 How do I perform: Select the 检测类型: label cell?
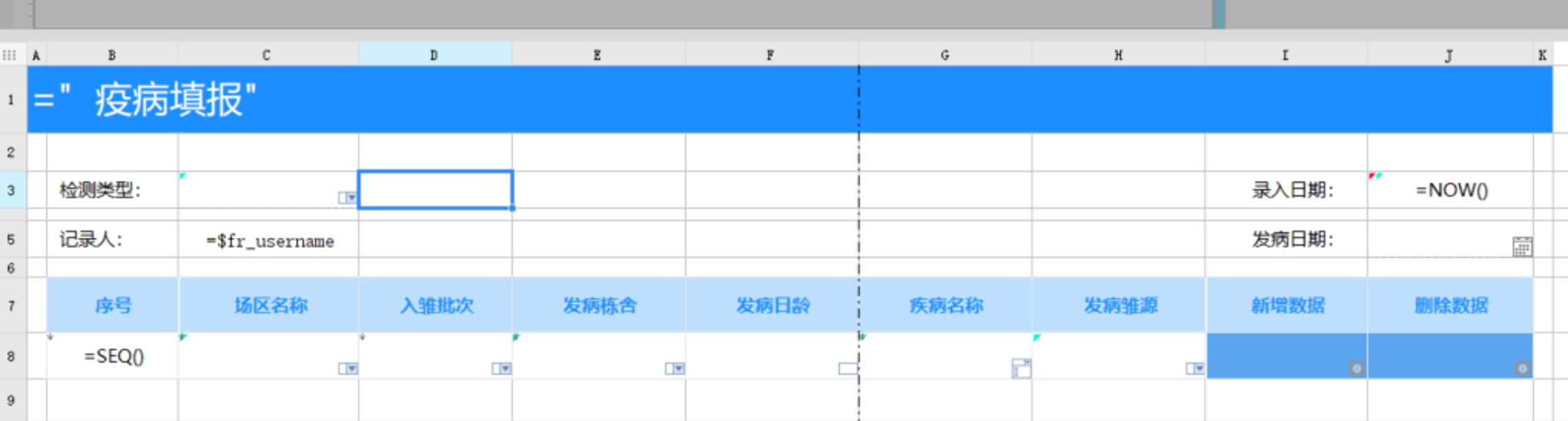[113, 190]
